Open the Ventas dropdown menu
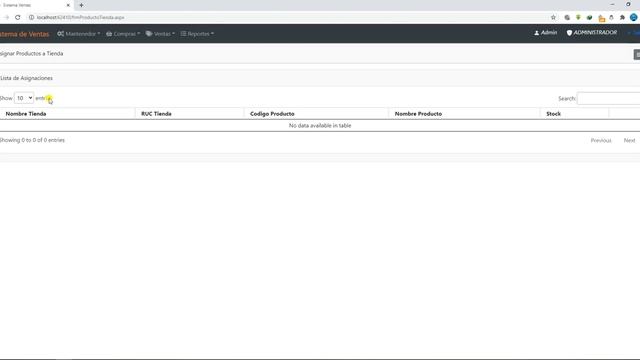This screenshot has width=640, height=360. click(160, 34)
